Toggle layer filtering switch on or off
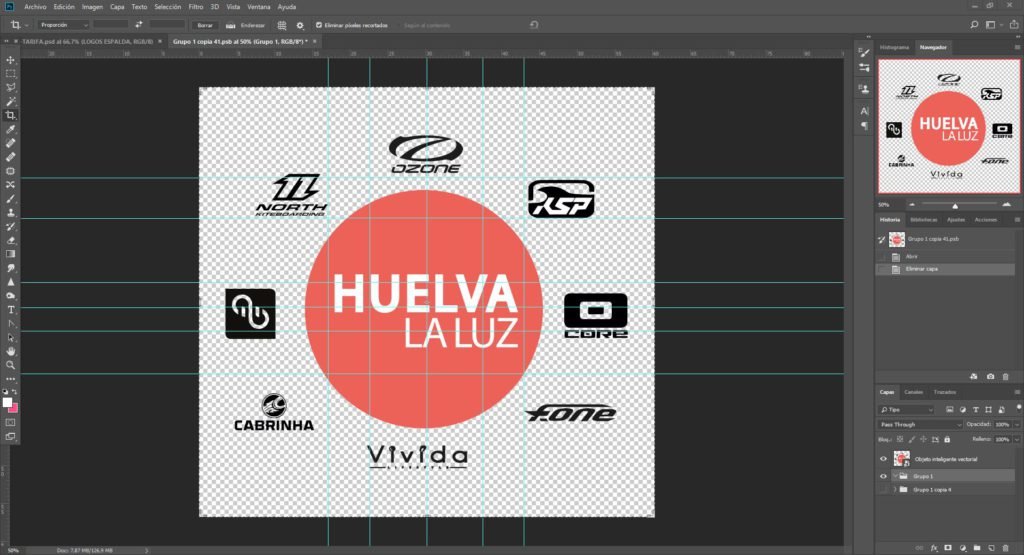This screenshot has width=1024, height=555. point(1018,408)
